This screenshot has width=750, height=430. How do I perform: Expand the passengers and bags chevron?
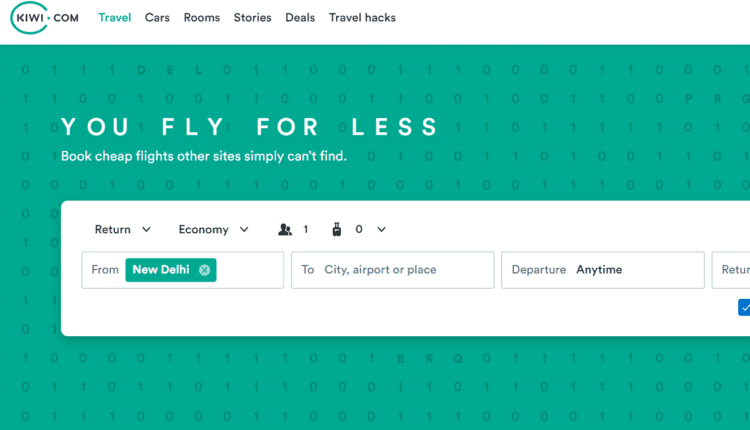[381, 230]
